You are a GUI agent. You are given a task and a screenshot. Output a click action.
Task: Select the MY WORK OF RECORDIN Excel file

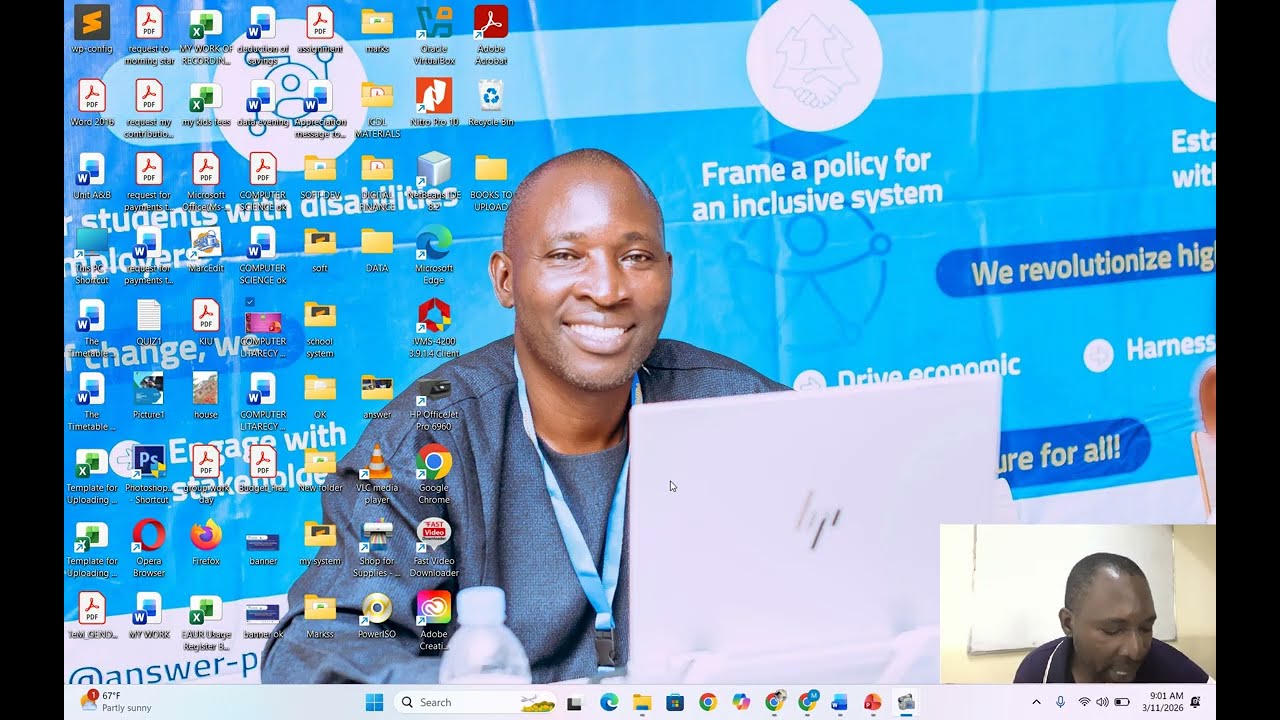click(206, 35)
